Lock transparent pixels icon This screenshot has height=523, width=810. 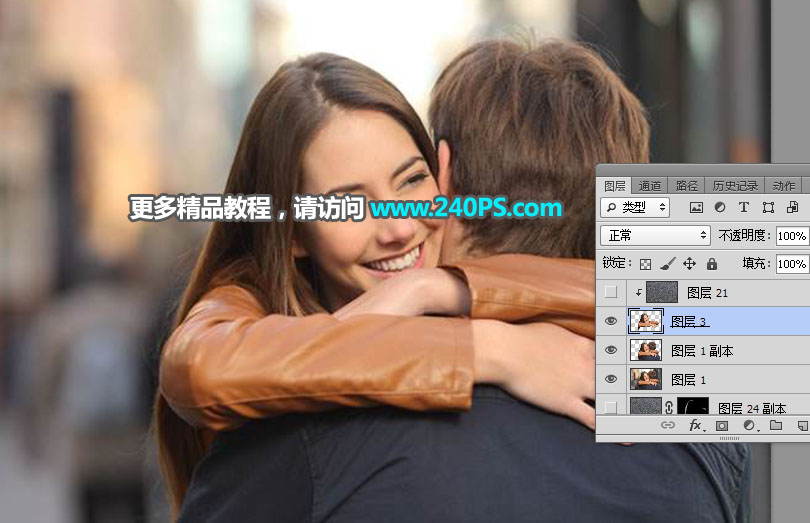pyautogui.click(x=645, y=264)
